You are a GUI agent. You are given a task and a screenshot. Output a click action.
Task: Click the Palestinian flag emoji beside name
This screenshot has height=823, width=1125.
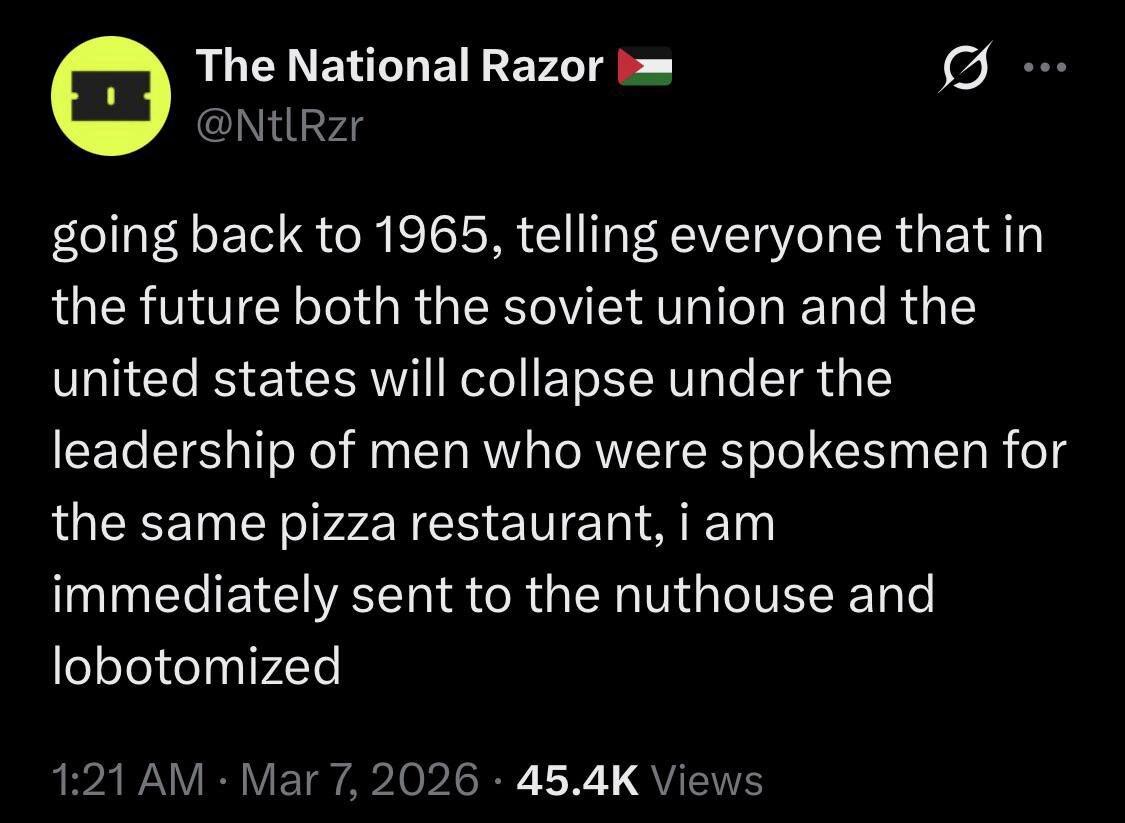pyautogui.click(x=645, y=67)
